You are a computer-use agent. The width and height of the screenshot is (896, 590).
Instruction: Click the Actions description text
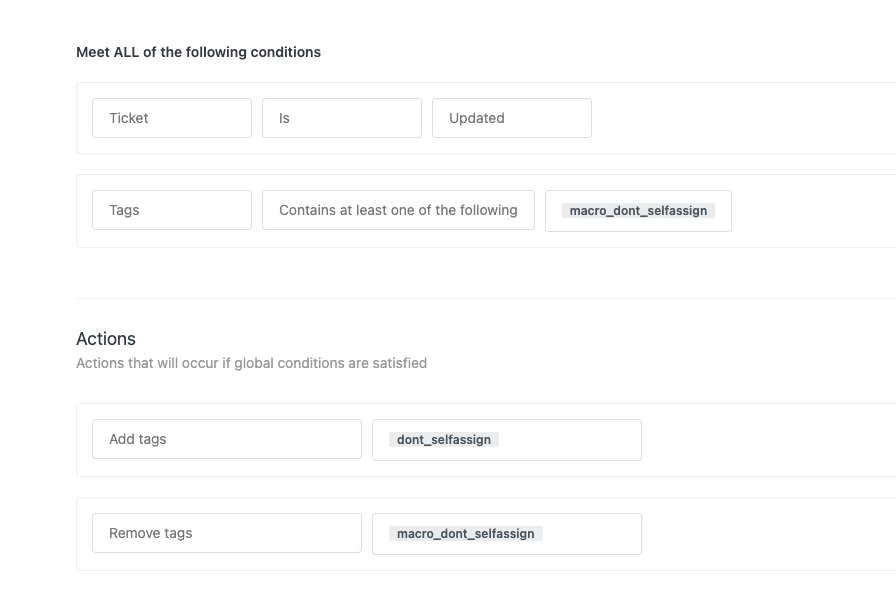tap(251, 363)
